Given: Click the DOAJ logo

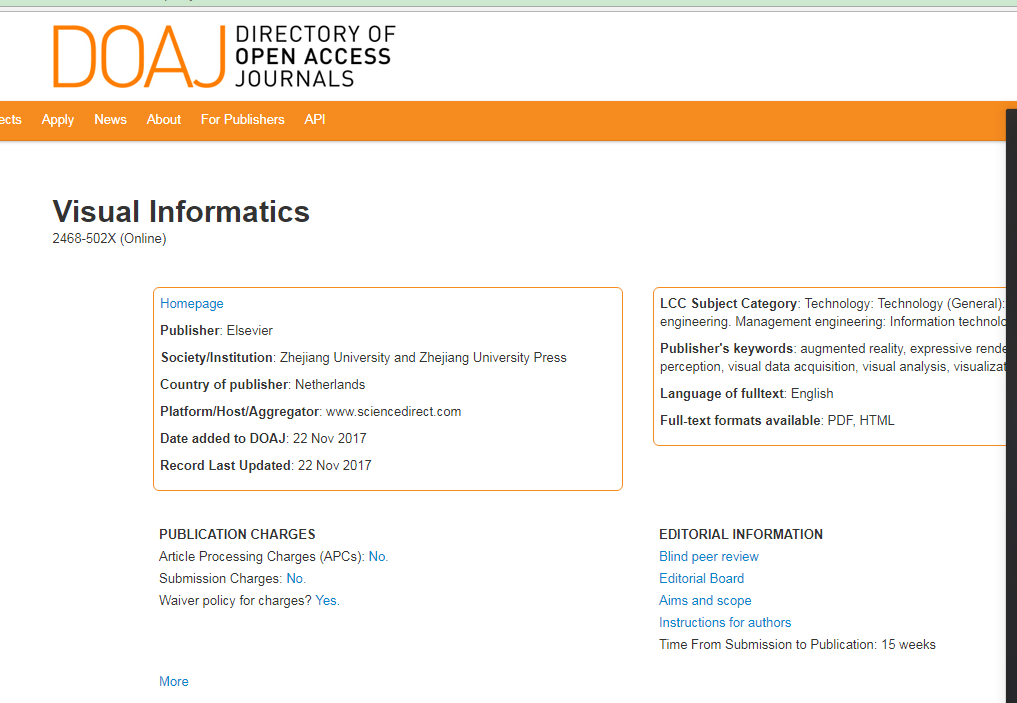Looking at the screenshot, I should tap(224, 56).
